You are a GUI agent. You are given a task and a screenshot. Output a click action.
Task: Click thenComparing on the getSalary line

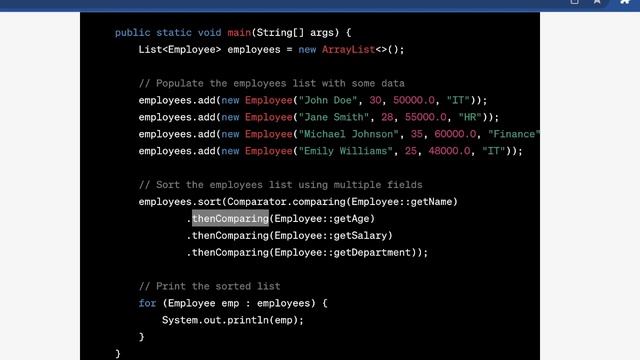(230, 236)
